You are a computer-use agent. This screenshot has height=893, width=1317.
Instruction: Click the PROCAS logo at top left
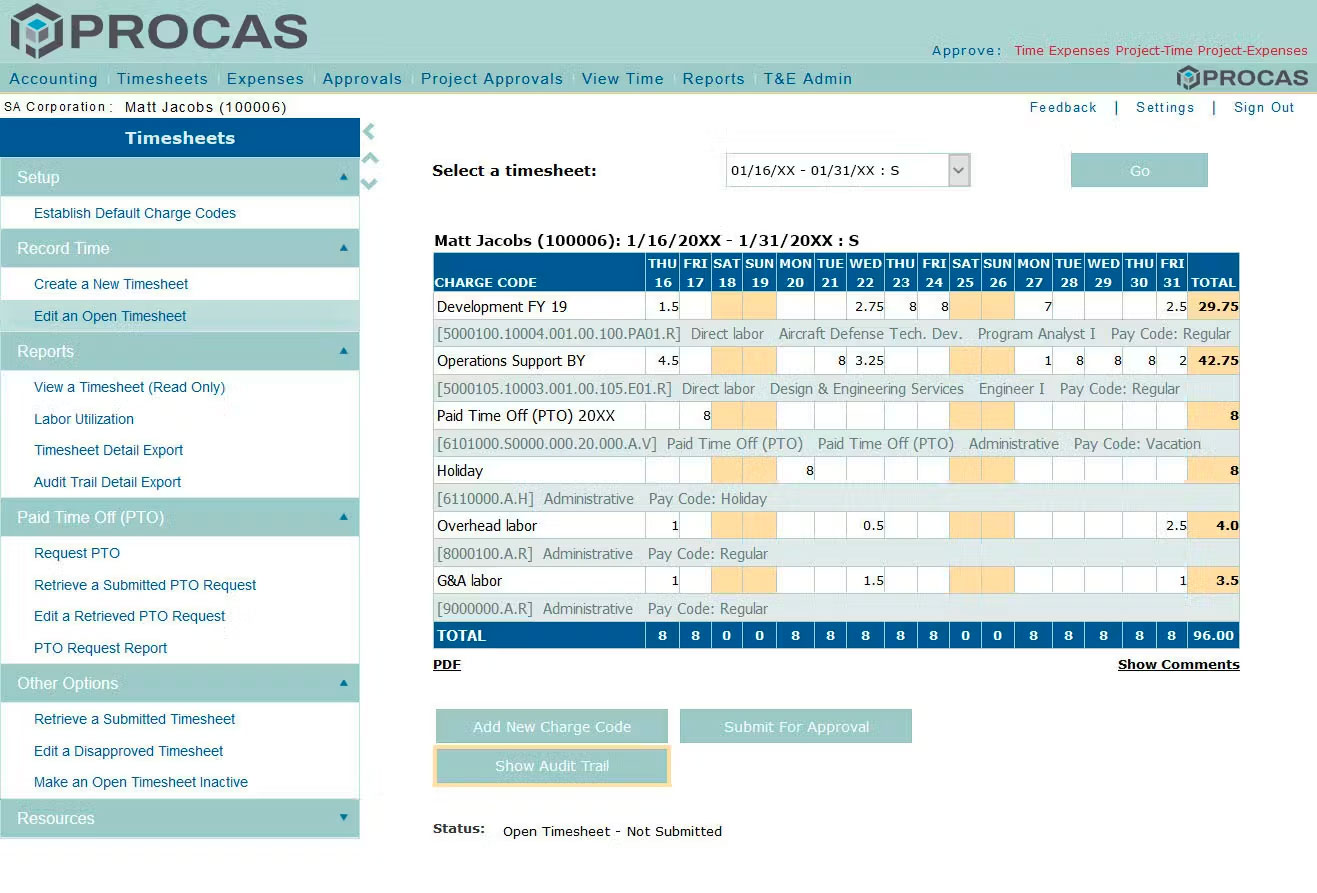pyautogui.click(x=158, y=31)
